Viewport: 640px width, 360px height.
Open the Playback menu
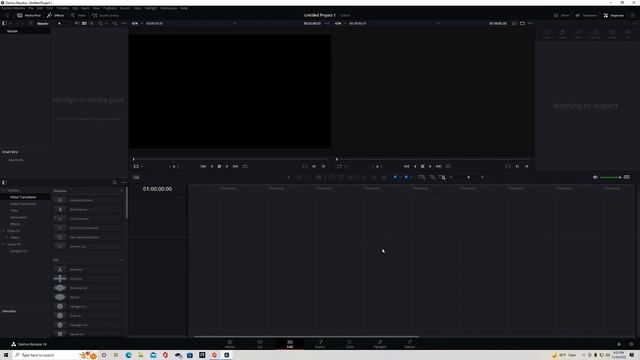[x=109, y=8]
